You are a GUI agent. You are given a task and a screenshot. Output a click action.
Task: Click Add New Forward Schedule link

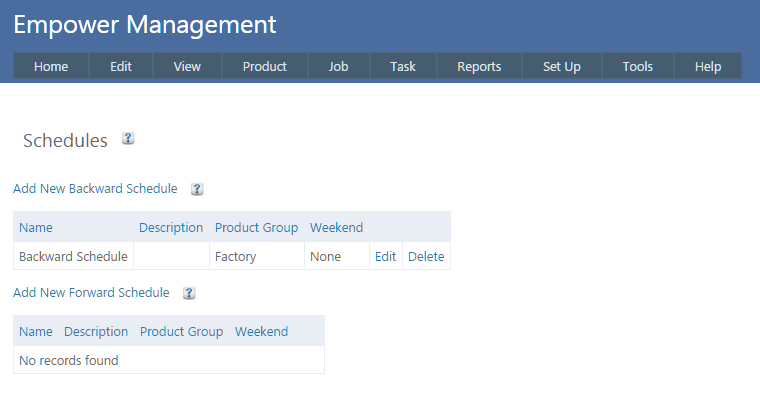tap(91, 293)
